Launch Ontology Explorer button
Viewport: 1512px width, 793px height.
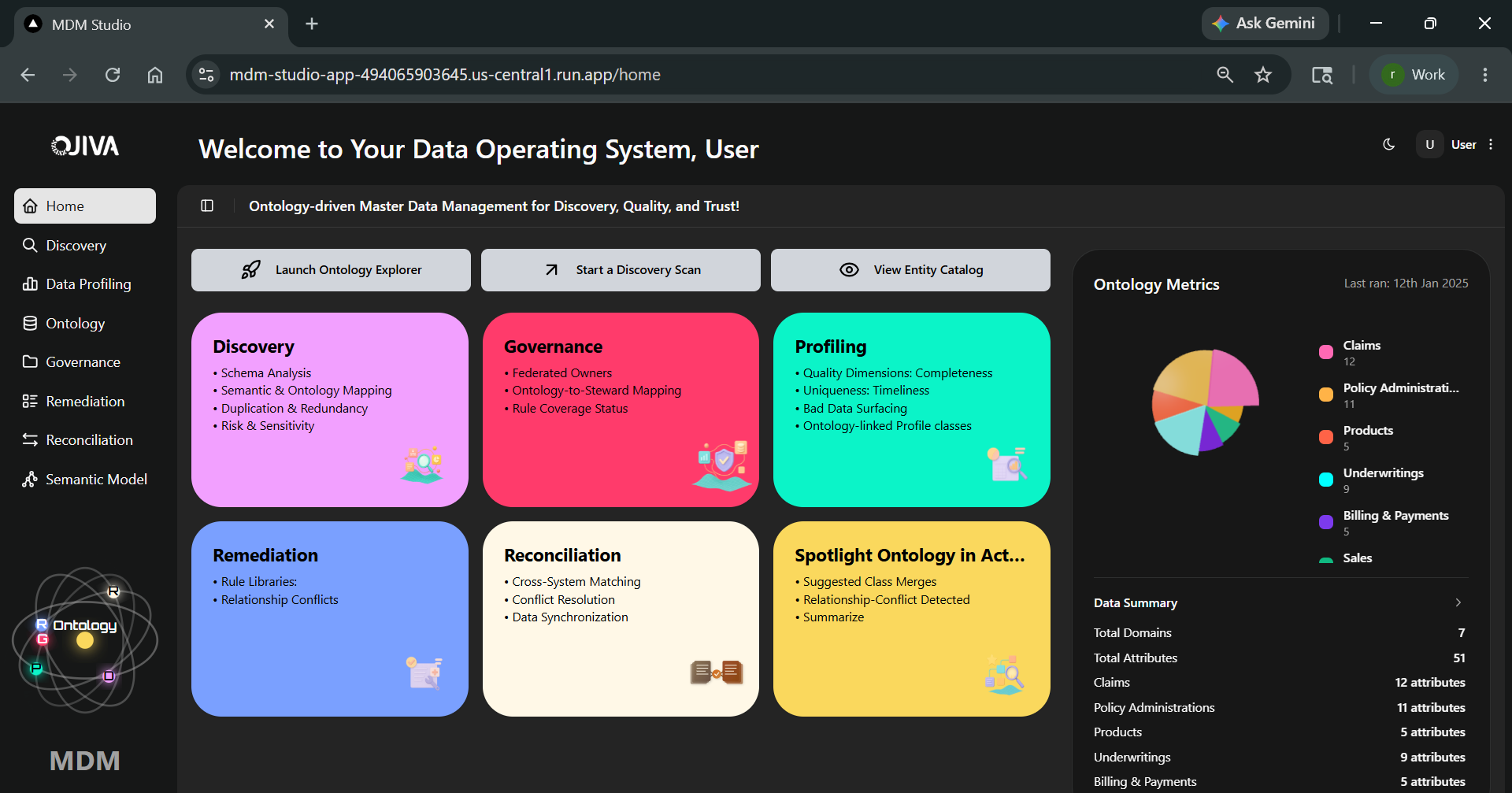pos(331,270)
